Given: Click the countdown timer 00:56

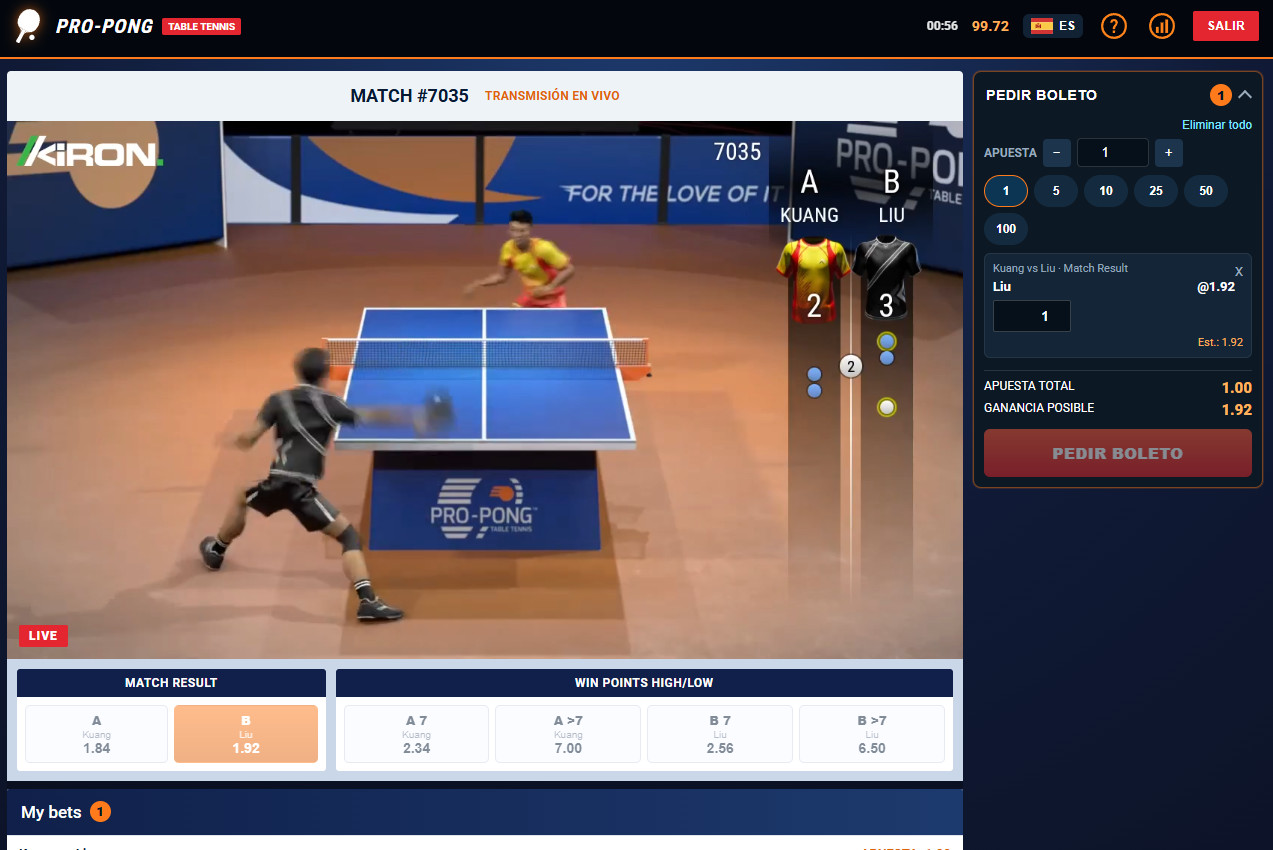Looking at the screenshot, I should pos(942,26).
